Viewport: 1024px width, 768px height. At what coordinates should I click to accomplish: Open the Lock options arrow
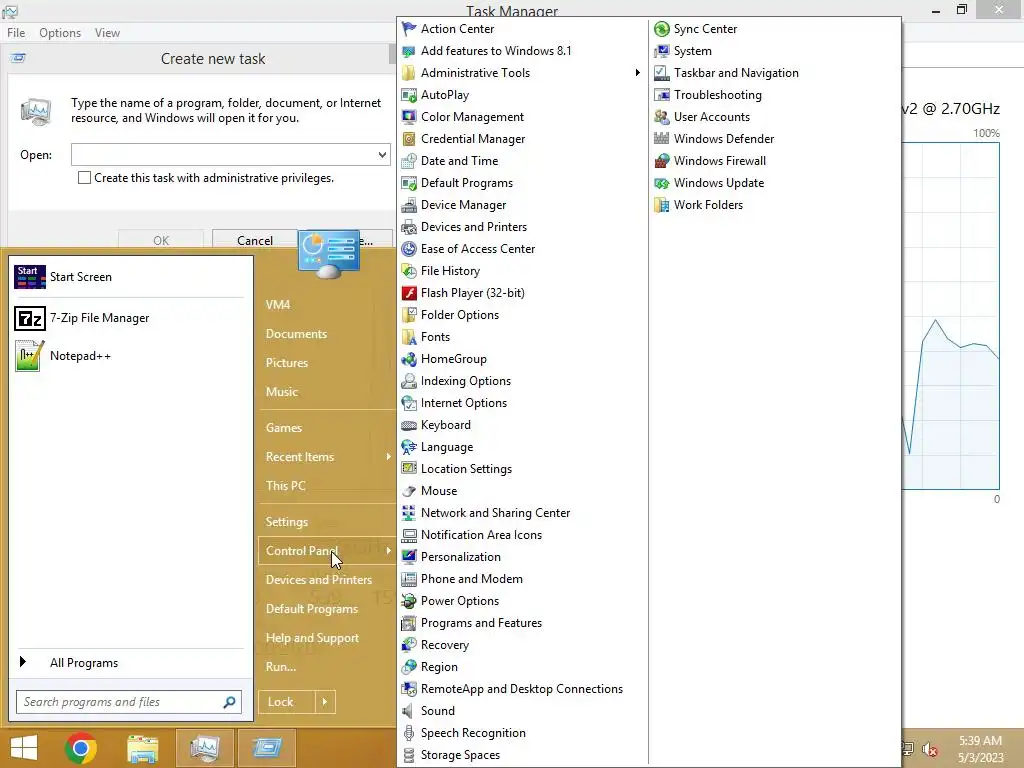tap(325, 702)
